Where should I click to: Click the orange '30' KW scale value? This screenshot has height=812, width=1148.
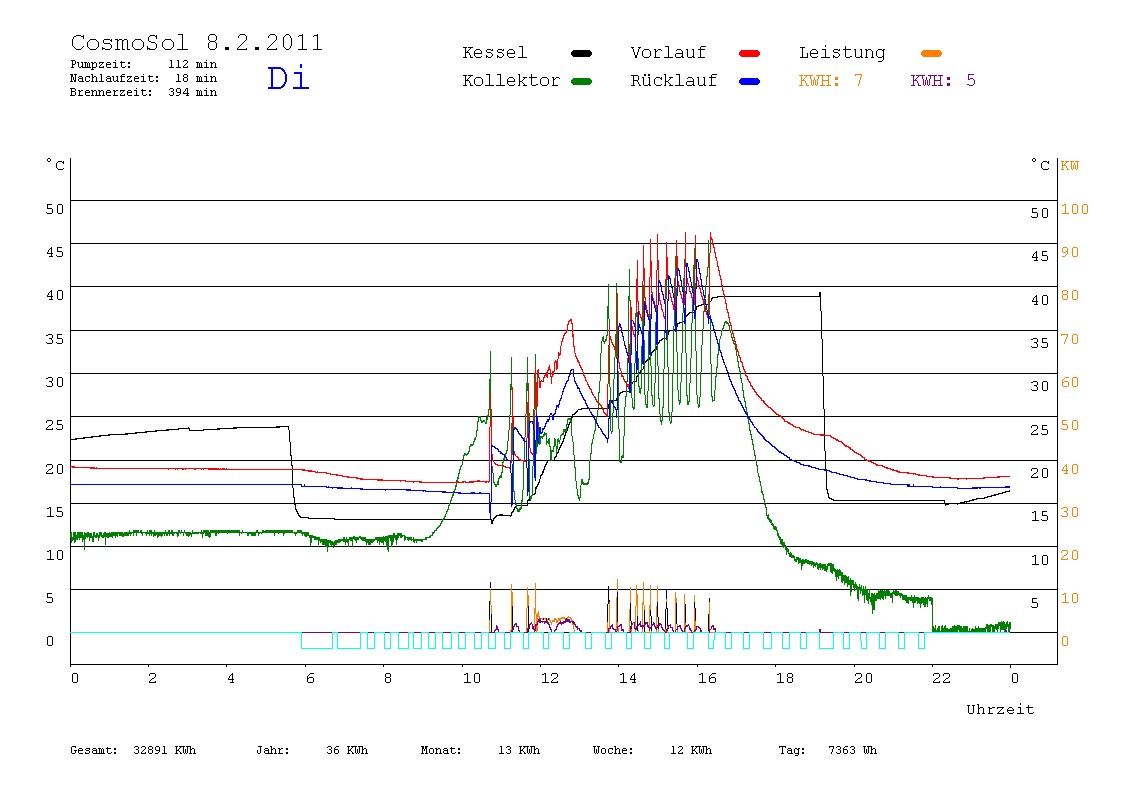coord(1070,512)
